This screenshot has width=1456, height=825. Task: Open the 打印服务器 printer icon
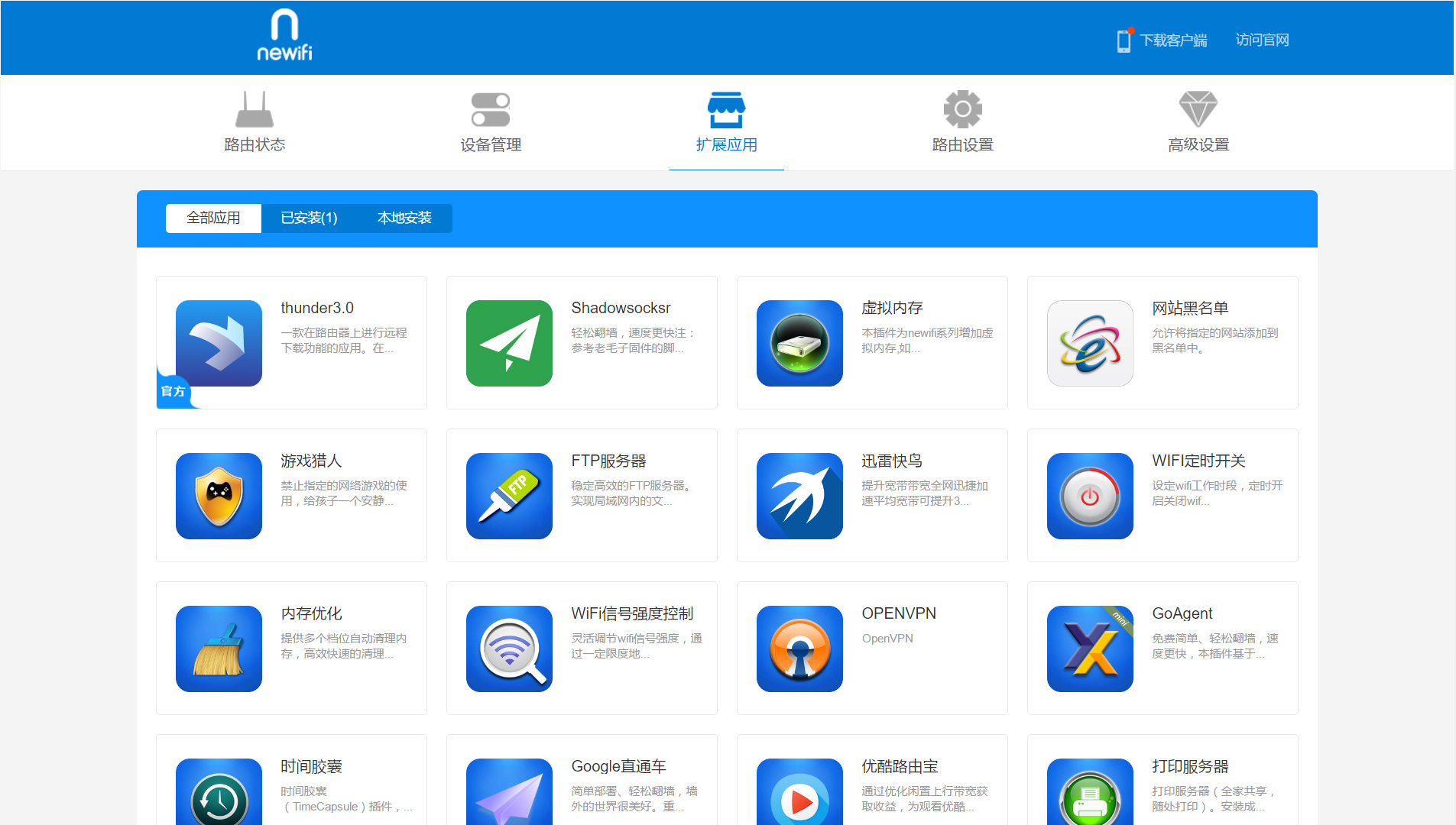tap(1090, 791)
